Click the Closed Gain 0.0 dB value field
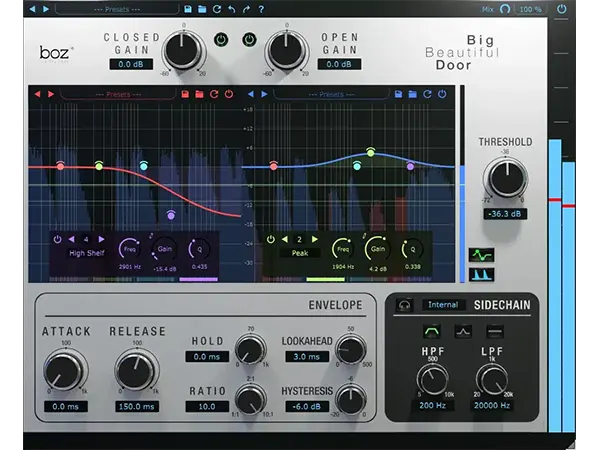The width and height of the screenshot is (600, 450). click(x=131, y=64)
